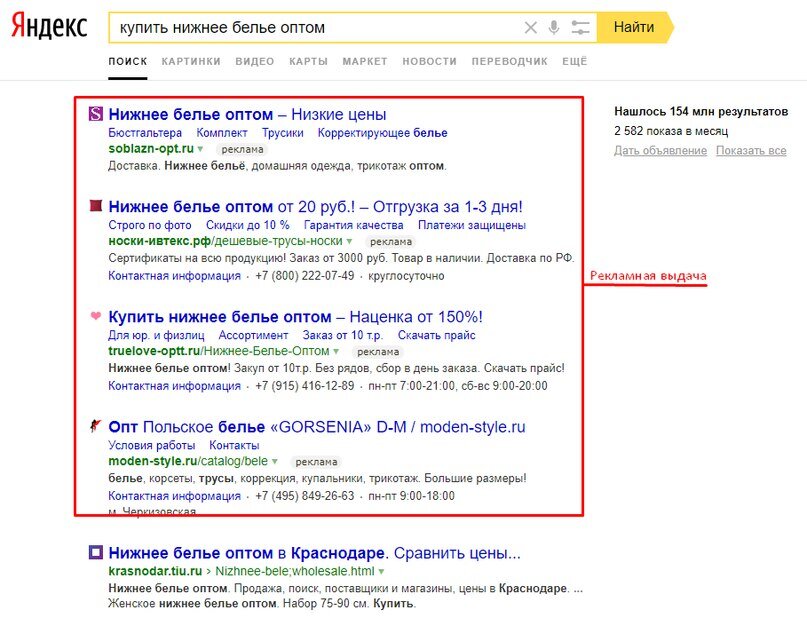
Task: Expand the Ещё menu
Action: pyautogui.click(x=575, y=61)
